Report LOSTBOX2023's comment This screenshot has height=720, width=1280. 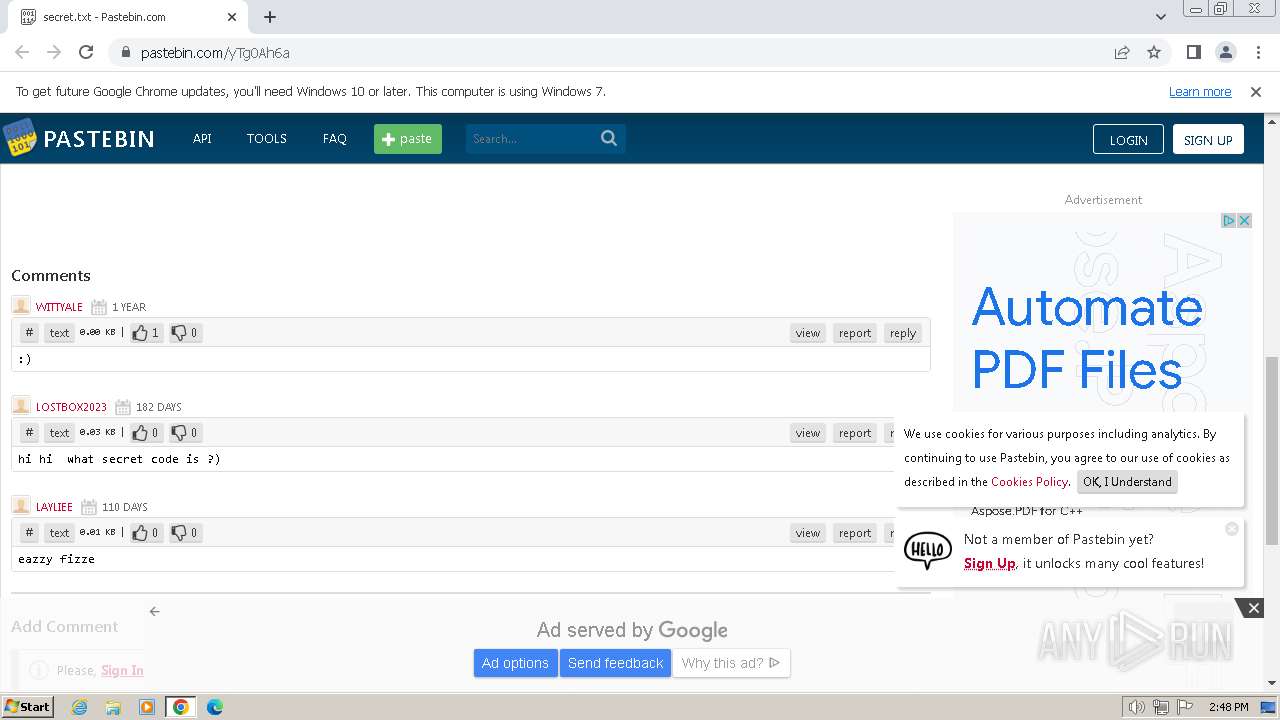click(855, 433)
